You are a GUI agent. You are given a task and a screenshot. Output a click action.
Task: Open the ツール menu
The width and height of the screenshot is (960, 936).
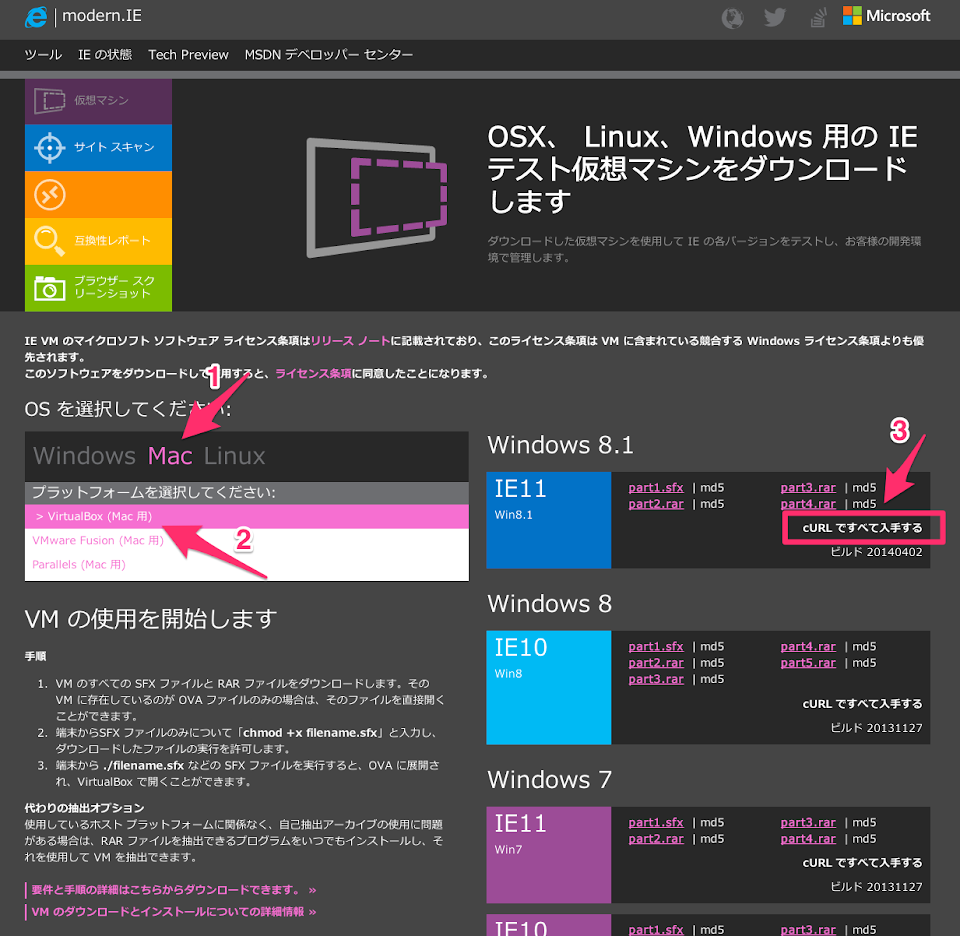(x=43, y=55)
